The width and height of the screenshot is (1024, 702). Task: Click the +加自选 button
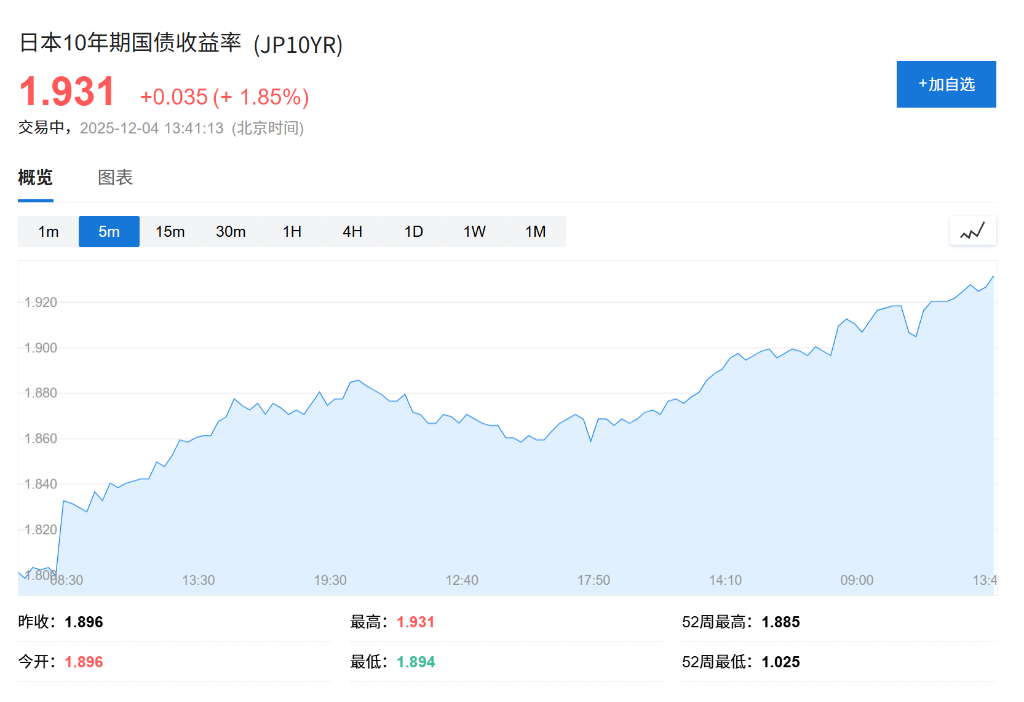[x=945, y=84]
